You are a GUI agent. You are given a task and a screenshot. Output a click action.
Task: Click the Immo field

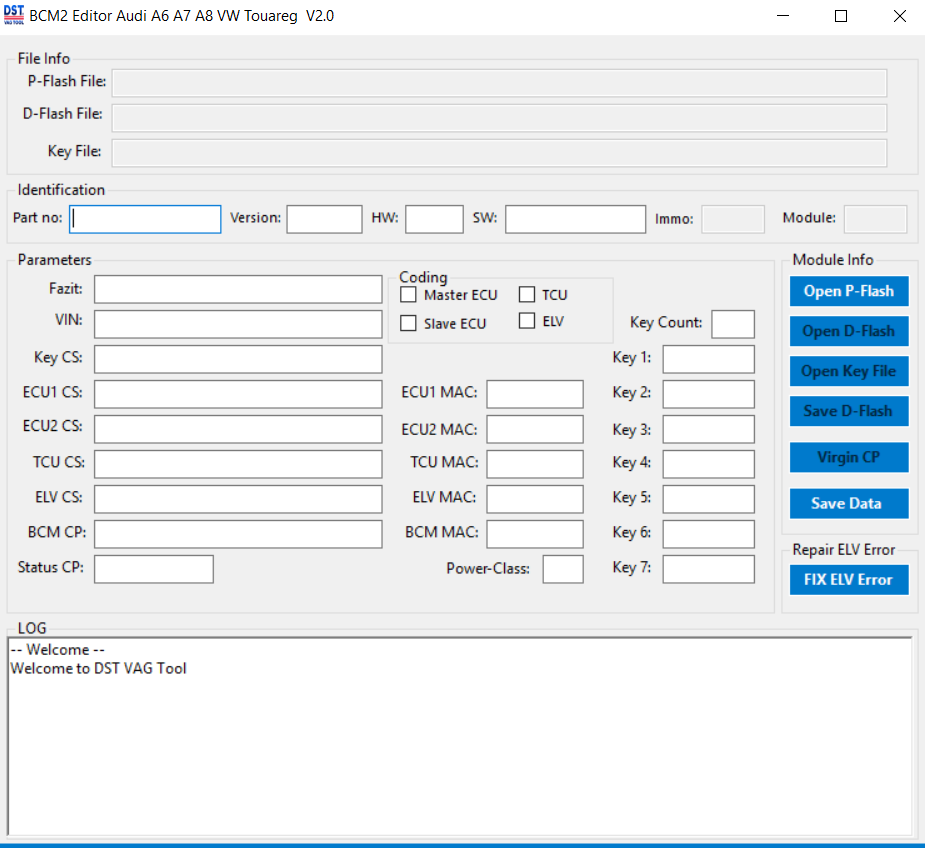733,219
